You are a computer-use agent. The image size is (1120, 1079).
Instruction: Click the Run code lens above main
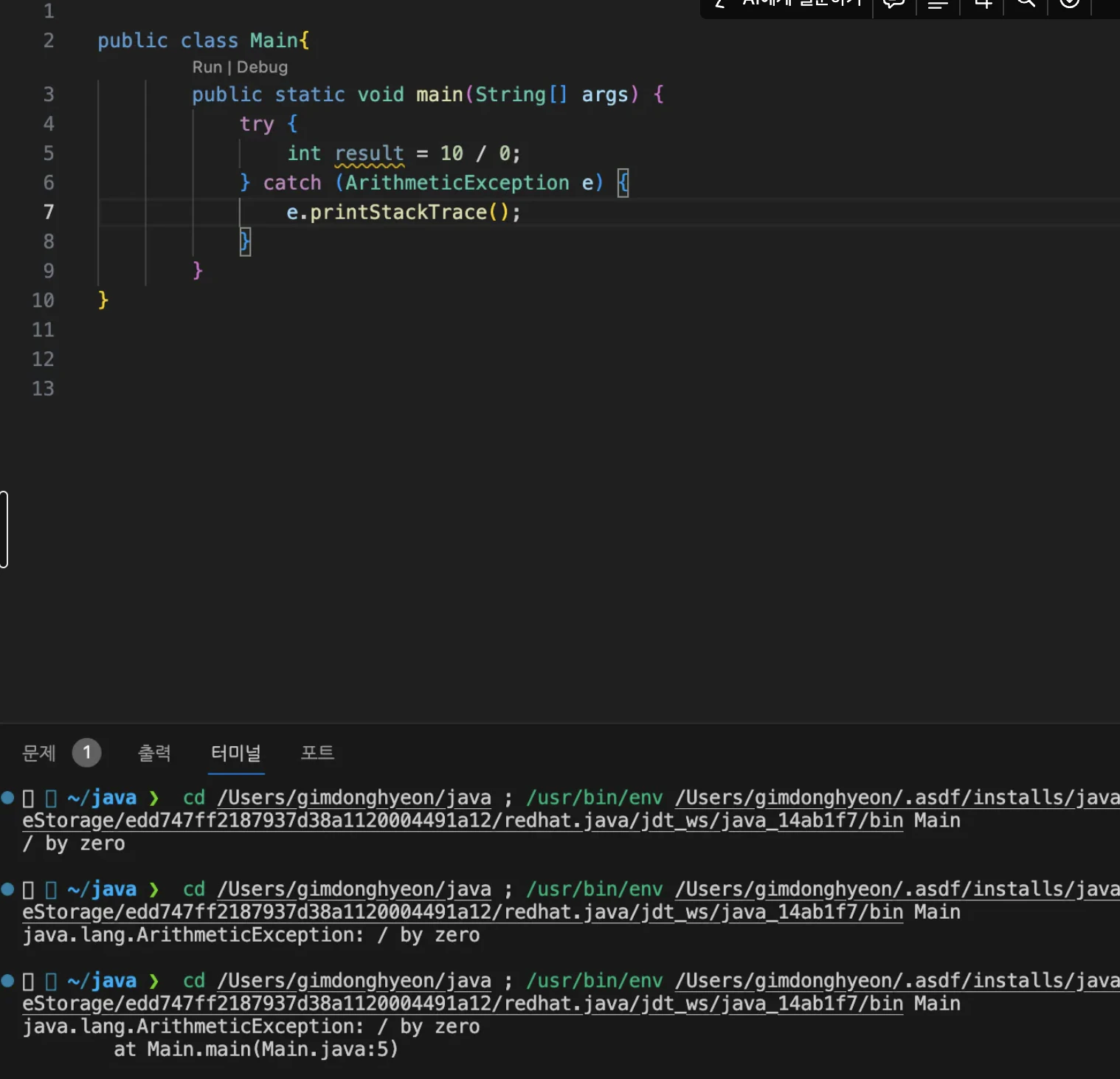tap(207, 67)
